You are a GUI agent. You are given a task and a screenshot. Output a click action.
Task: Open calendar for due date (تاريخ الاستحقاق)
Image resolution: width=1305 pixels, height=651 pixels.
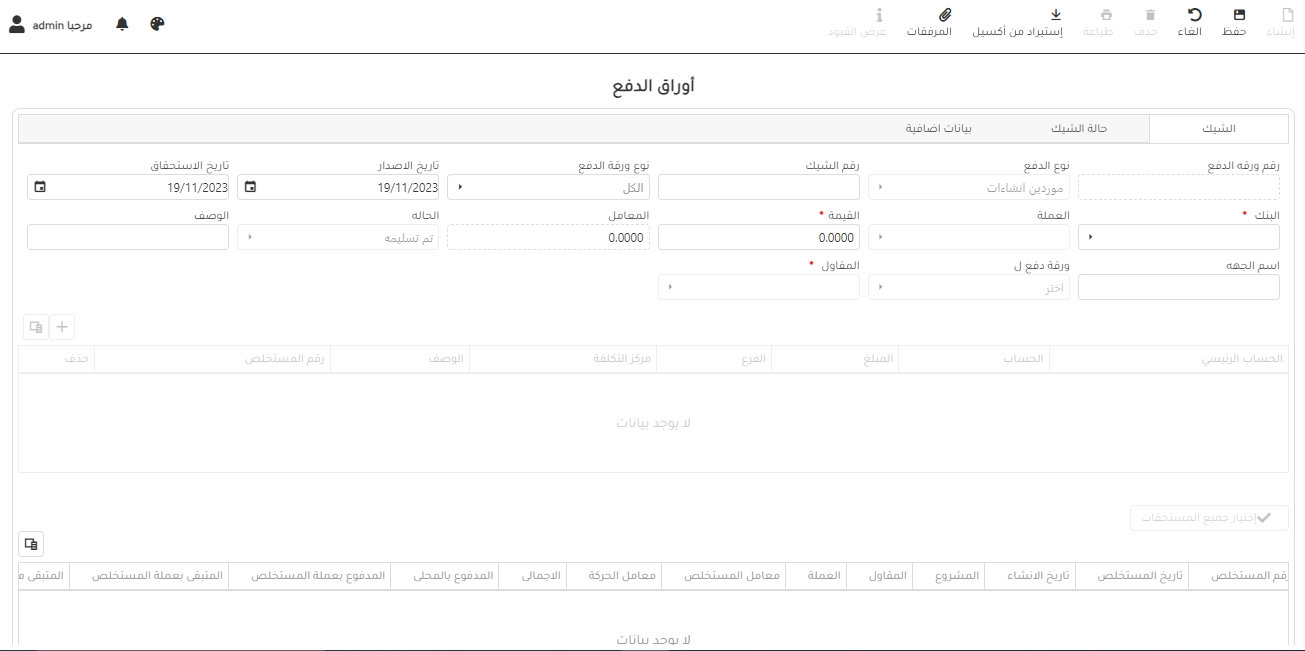40,187
